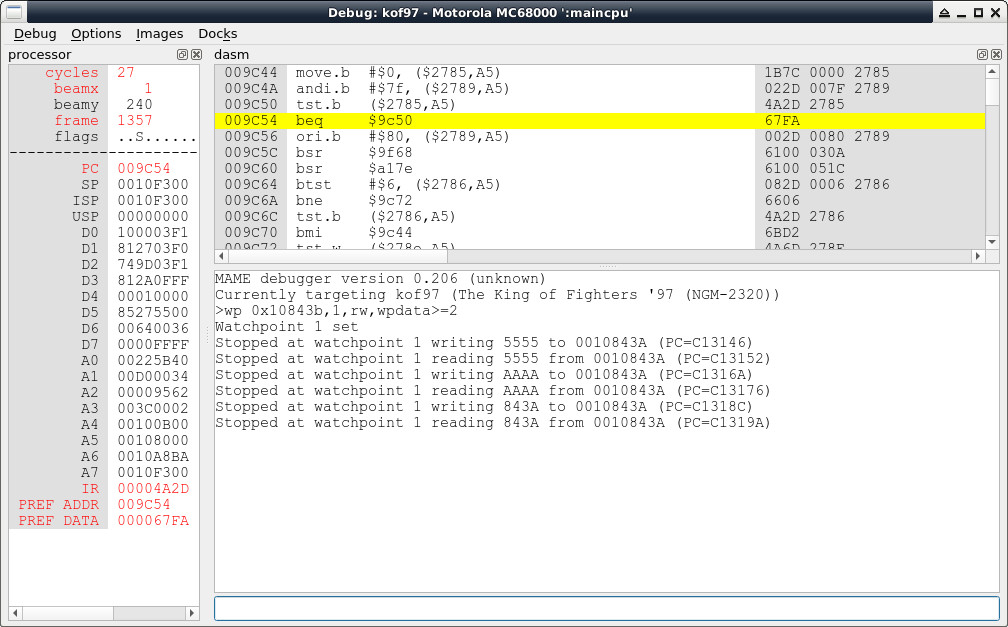Click the console line with PC=C13146
The height and width of the screenshot is (627, 1008).
tap(483, 343)
